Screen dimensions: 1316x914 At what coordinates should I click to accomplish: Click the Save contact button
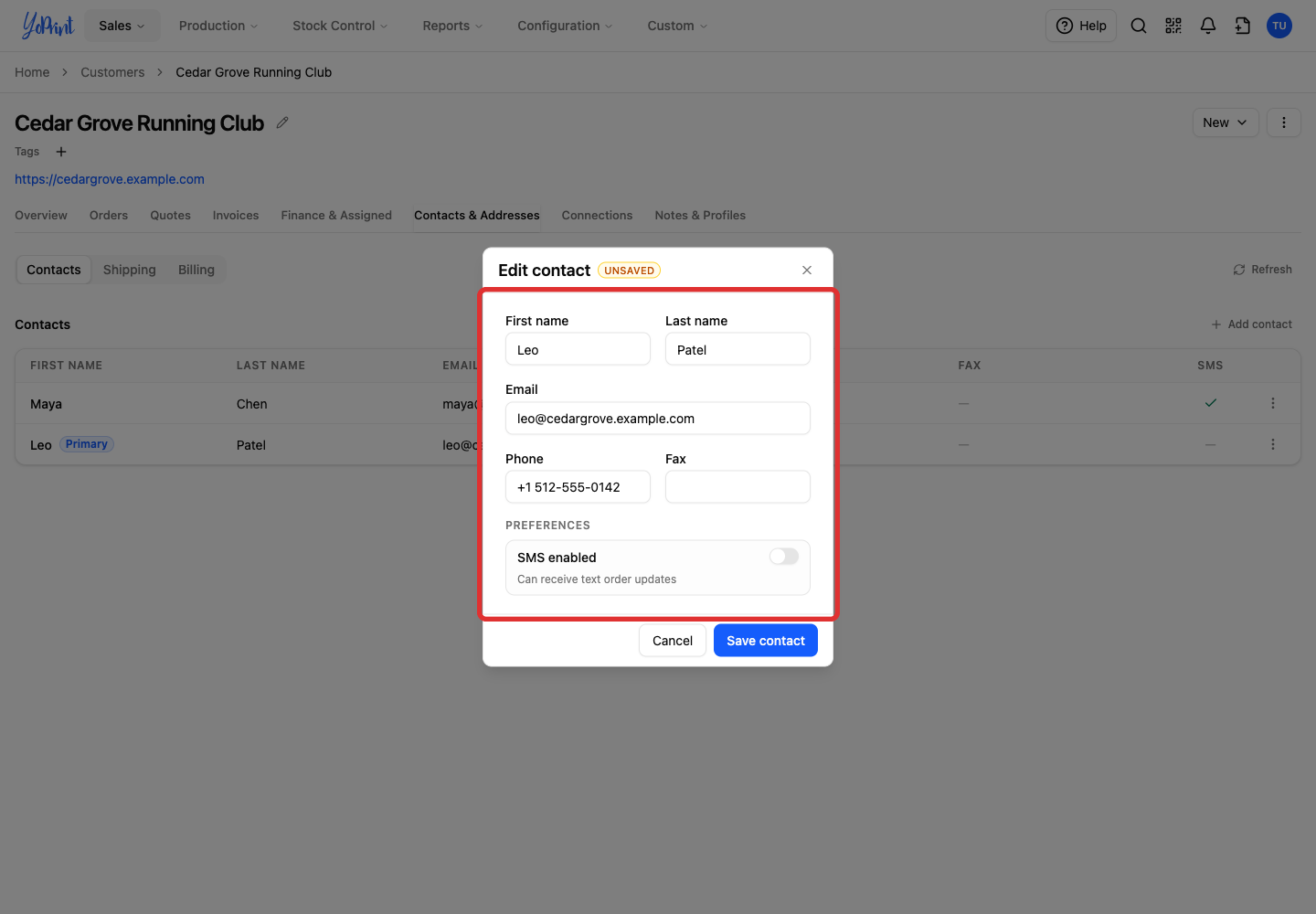[766, 641]
